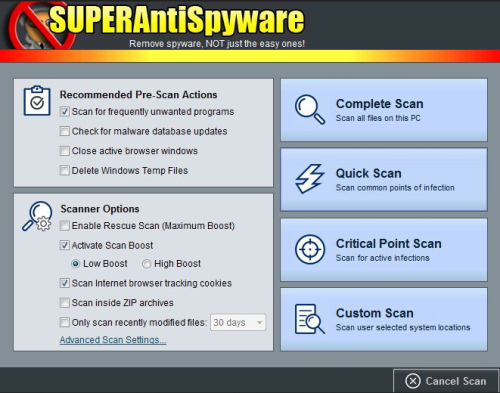Begin a Custom Scan
The height and width of the screenshot is (393, 500).
point(384,319)
